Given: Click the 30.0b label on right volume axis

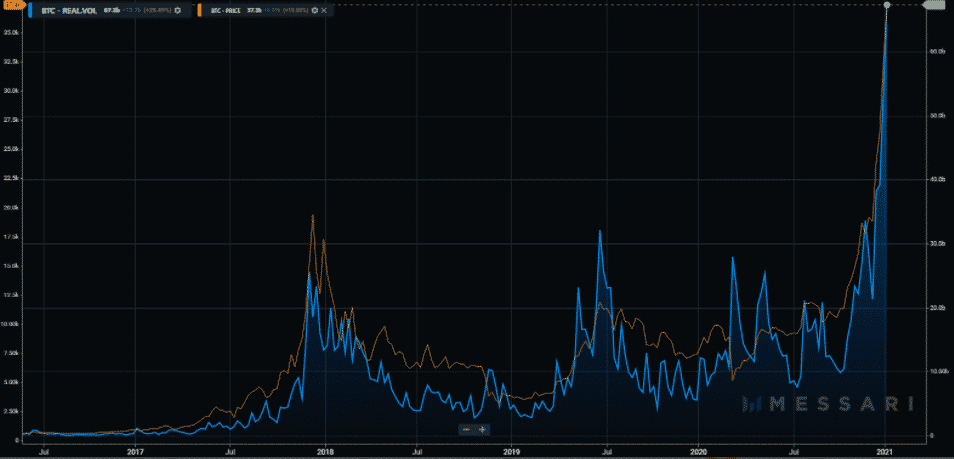Looking at the screenshot, I should (938, 244).
